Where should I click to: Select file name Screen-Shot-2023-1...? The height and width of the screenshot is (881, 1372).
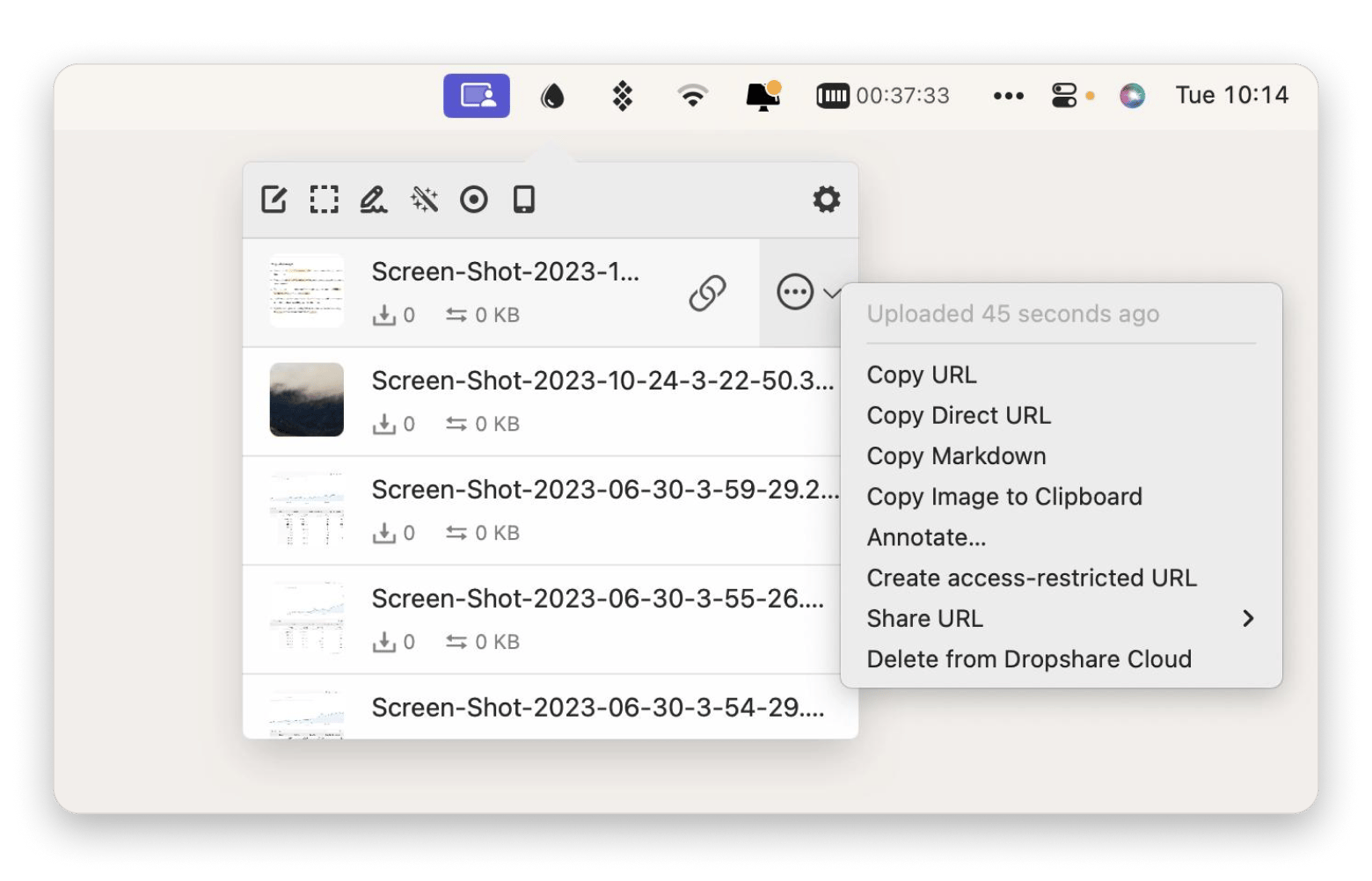(506, 272)
